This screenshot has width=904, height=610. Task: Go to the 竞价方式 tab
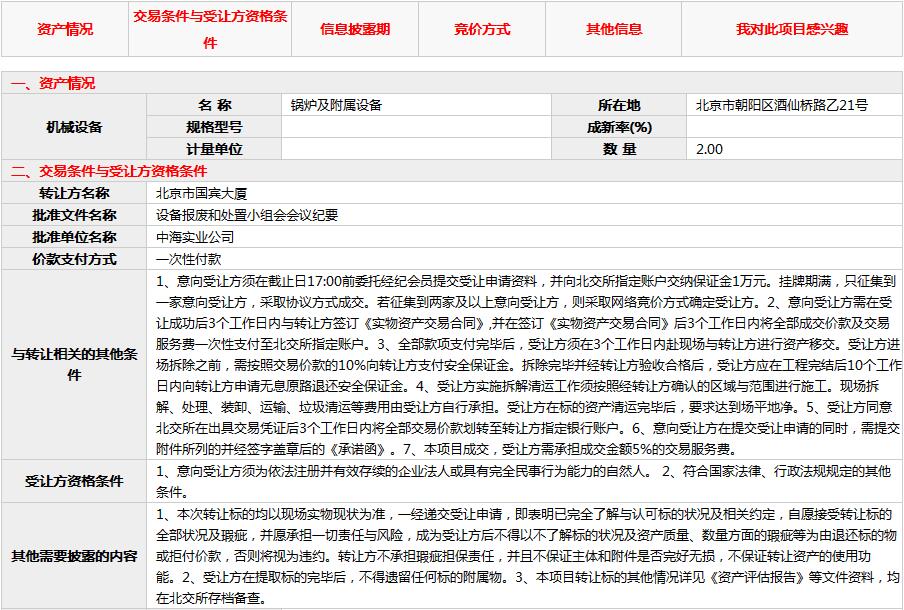tap(482, 29)
